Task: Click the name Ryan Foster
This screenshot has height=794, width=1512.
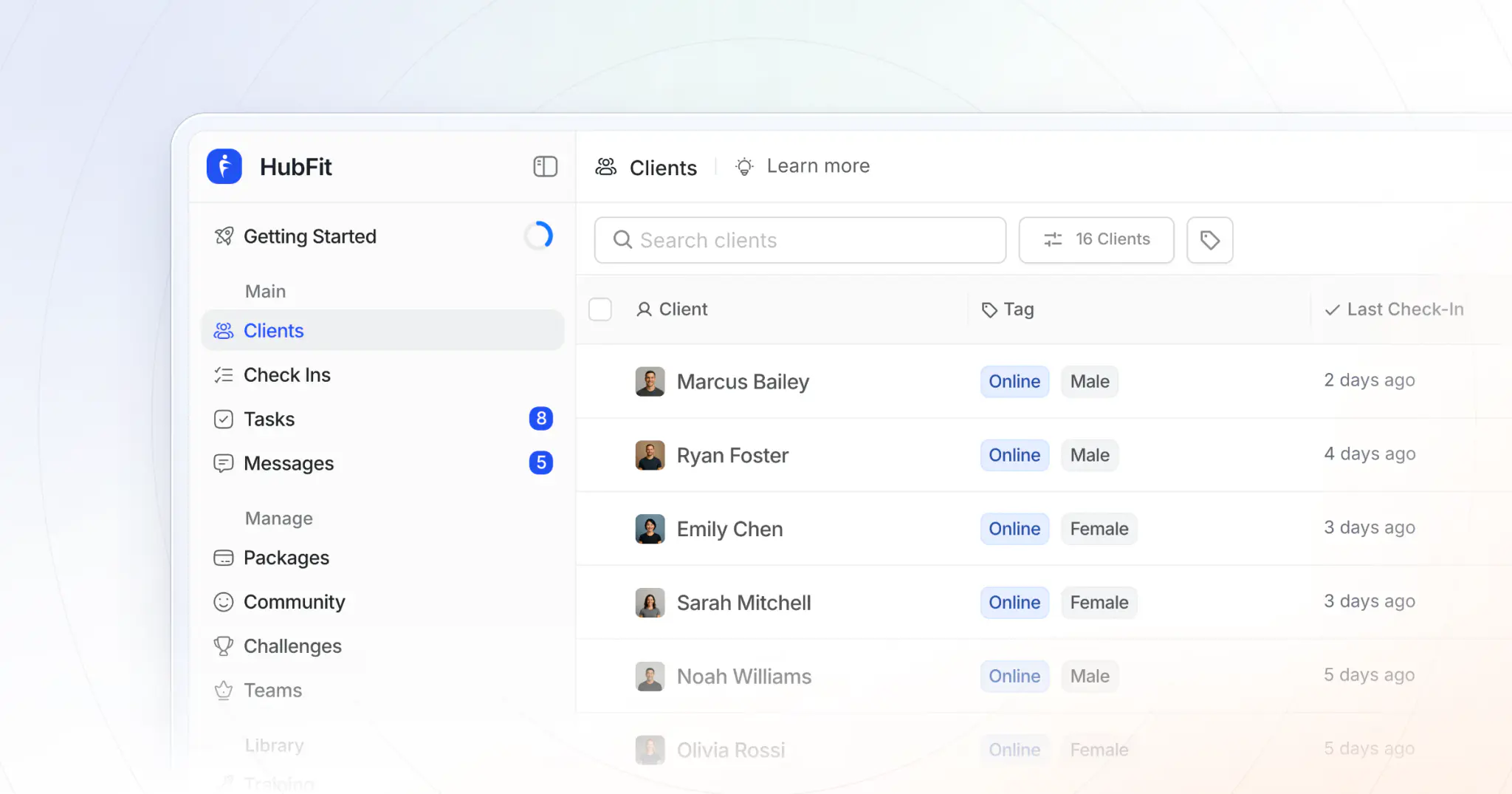Action: [x=732, y=456]
